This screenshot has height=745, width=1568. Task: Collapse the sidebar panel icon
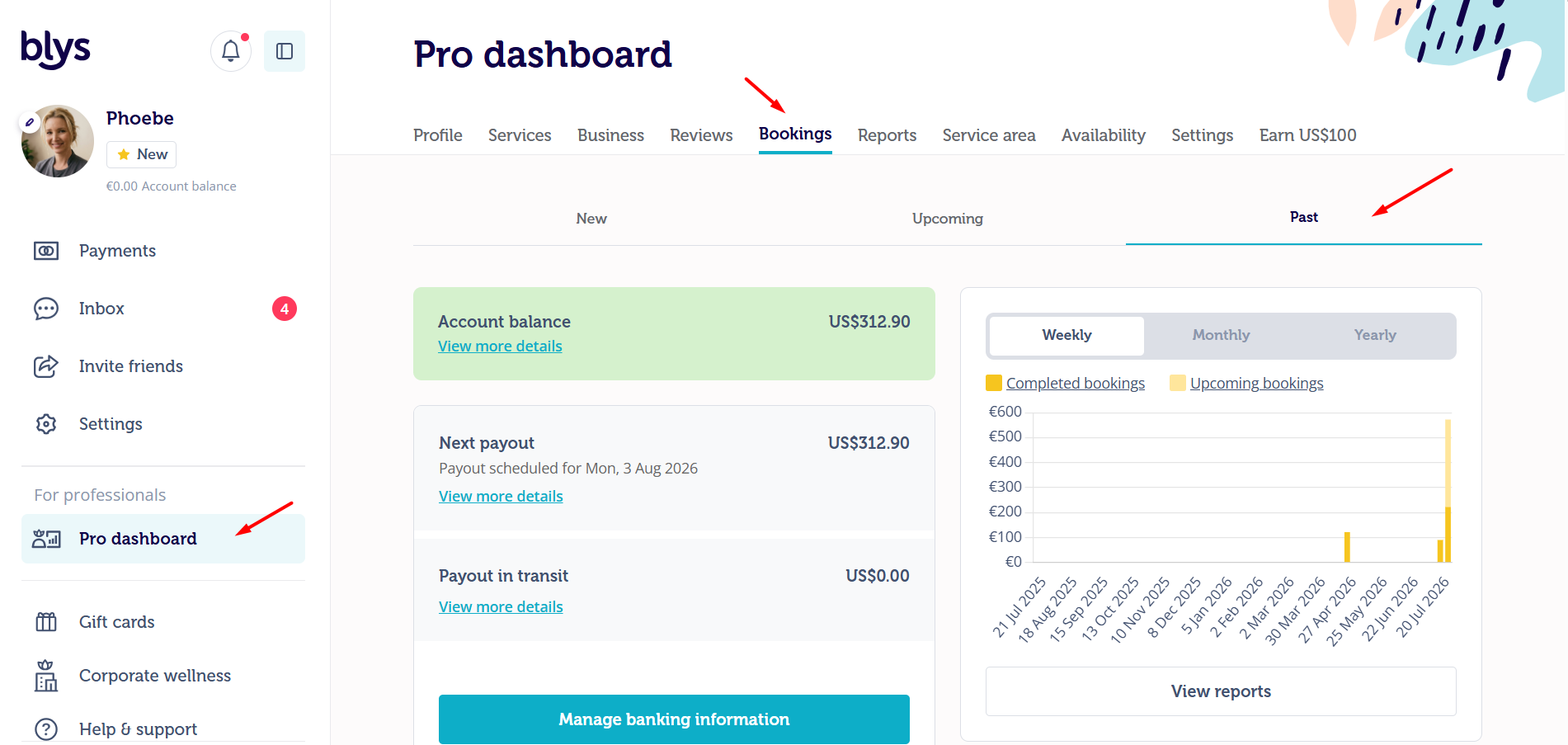(285, 51)
